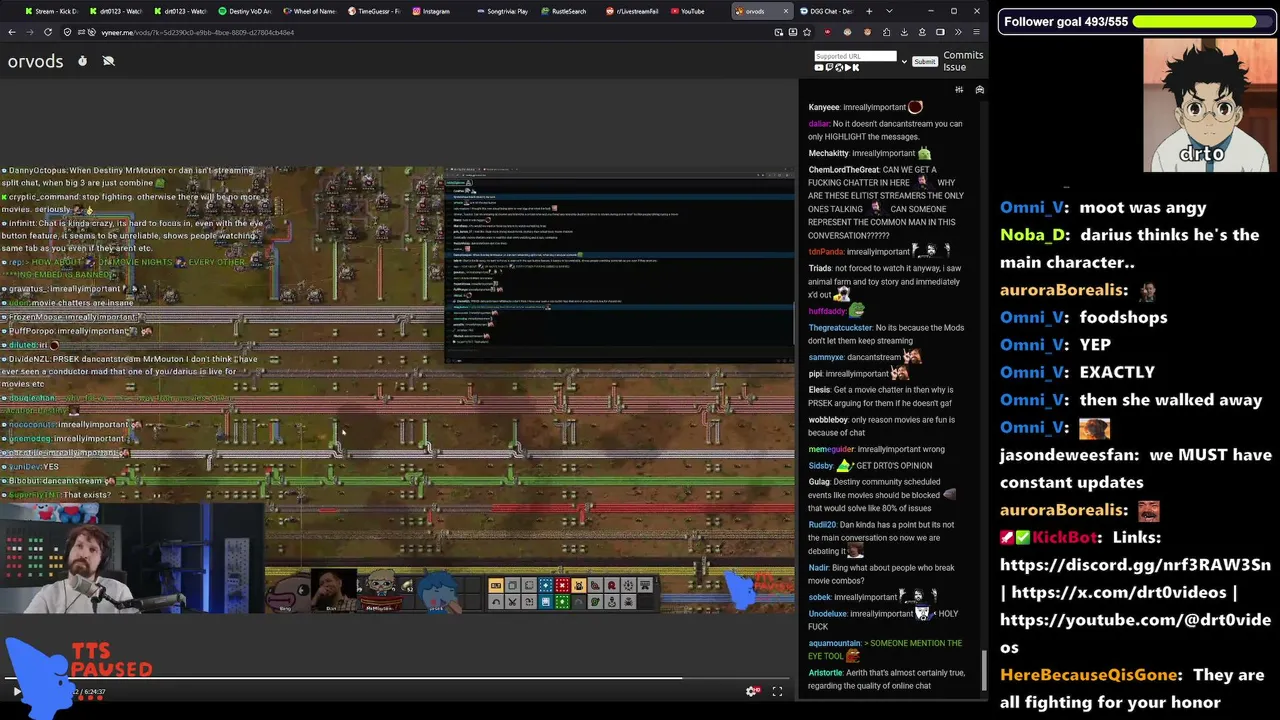Switch to the TimeGuessr tab
The width and height of the screenshot is (1280, 720).
point(374,11)
